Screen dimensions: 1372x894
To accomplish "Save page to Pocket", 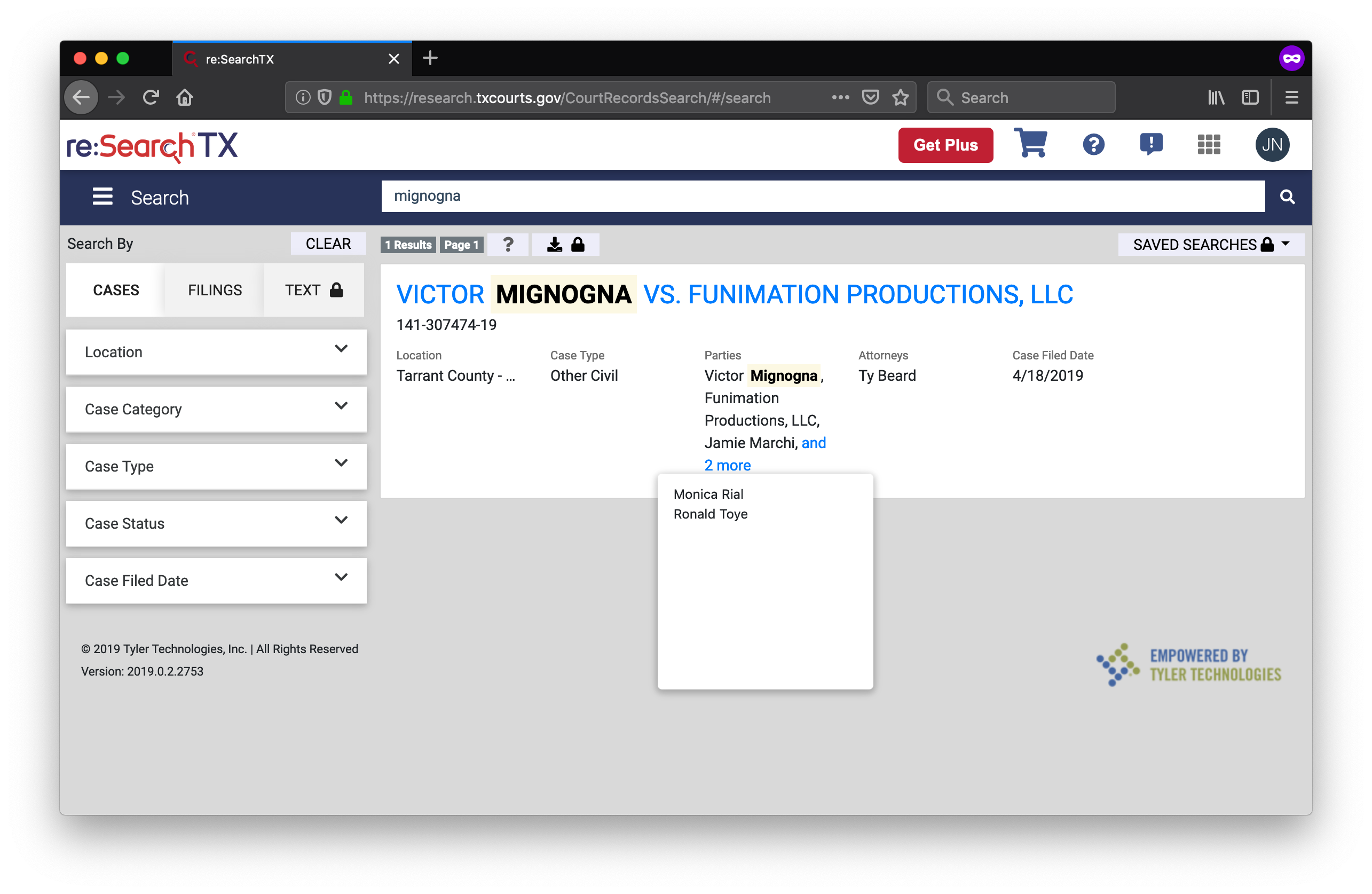I will pyautogui.click(x=871, y=98).
